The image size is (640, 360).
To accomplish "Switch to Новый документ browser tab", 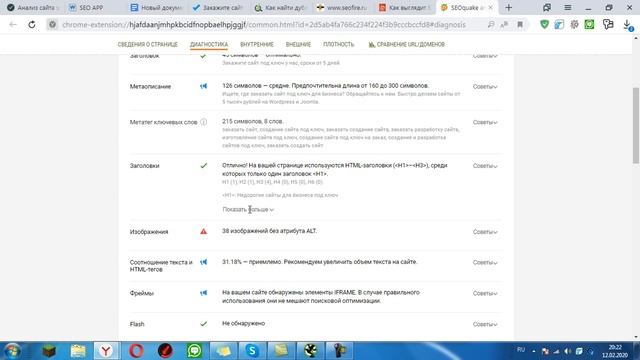I will coord(157,7).
